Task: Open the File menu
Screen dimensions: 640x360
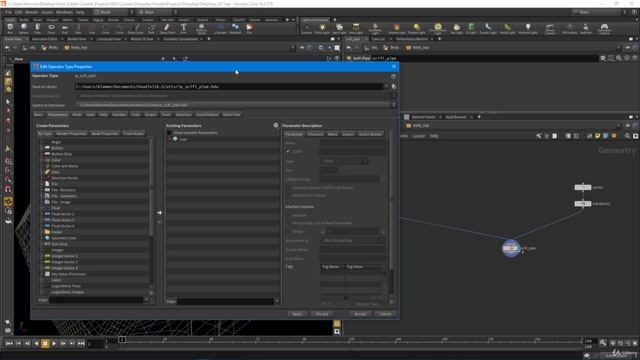Action: (8, 12)
